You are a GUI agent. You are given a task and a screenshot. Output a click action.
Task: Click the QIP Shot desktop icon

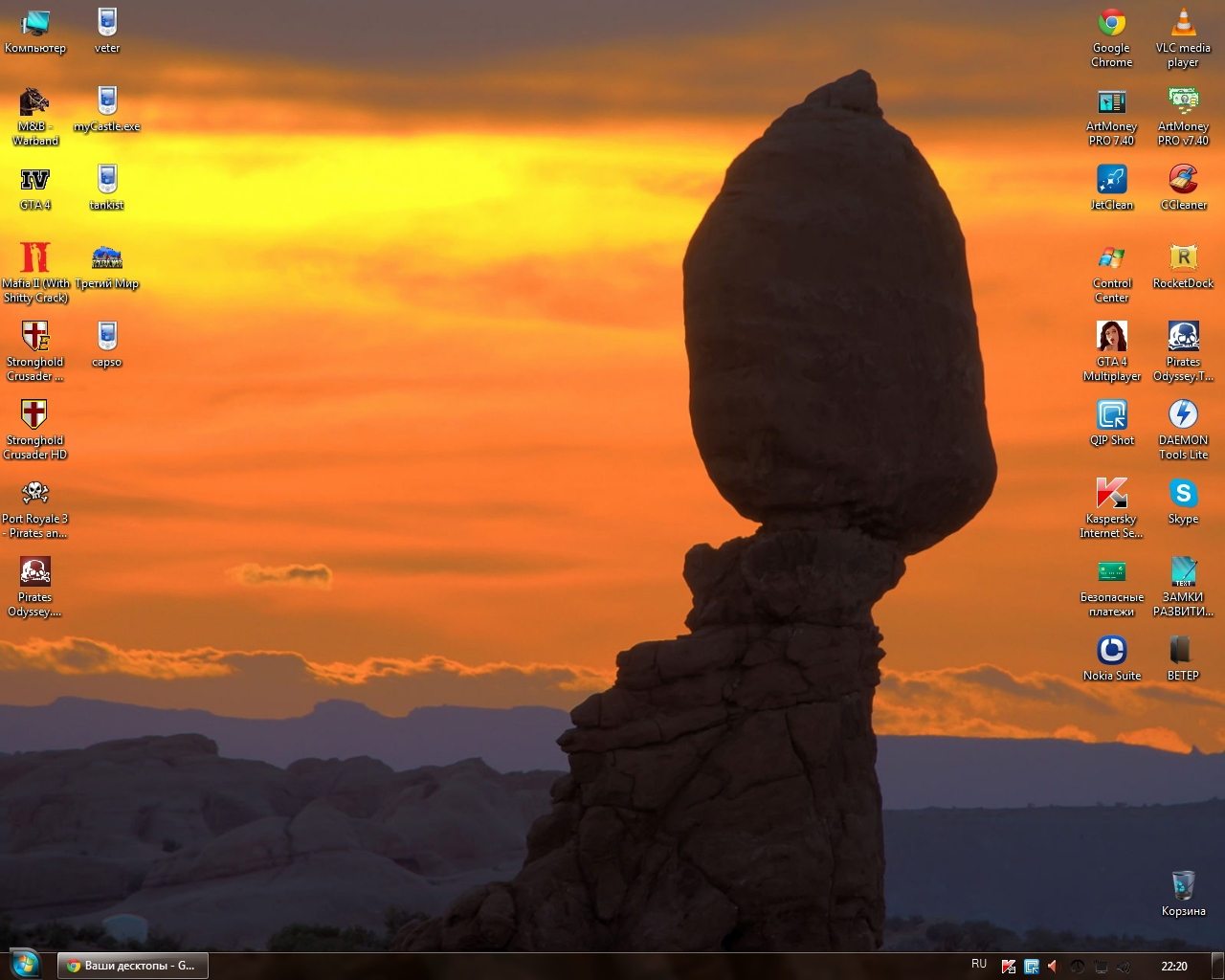tap(1111, 415)
